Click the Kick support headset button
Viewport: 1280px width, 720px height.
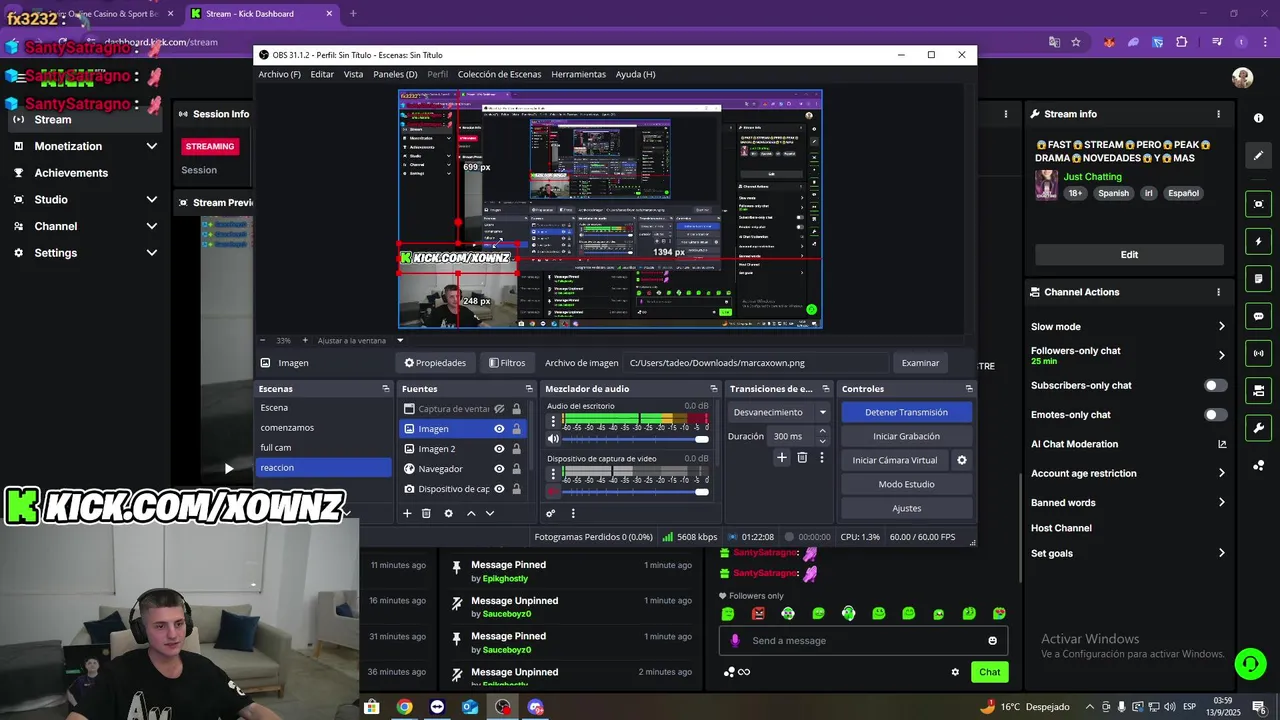1249,663
